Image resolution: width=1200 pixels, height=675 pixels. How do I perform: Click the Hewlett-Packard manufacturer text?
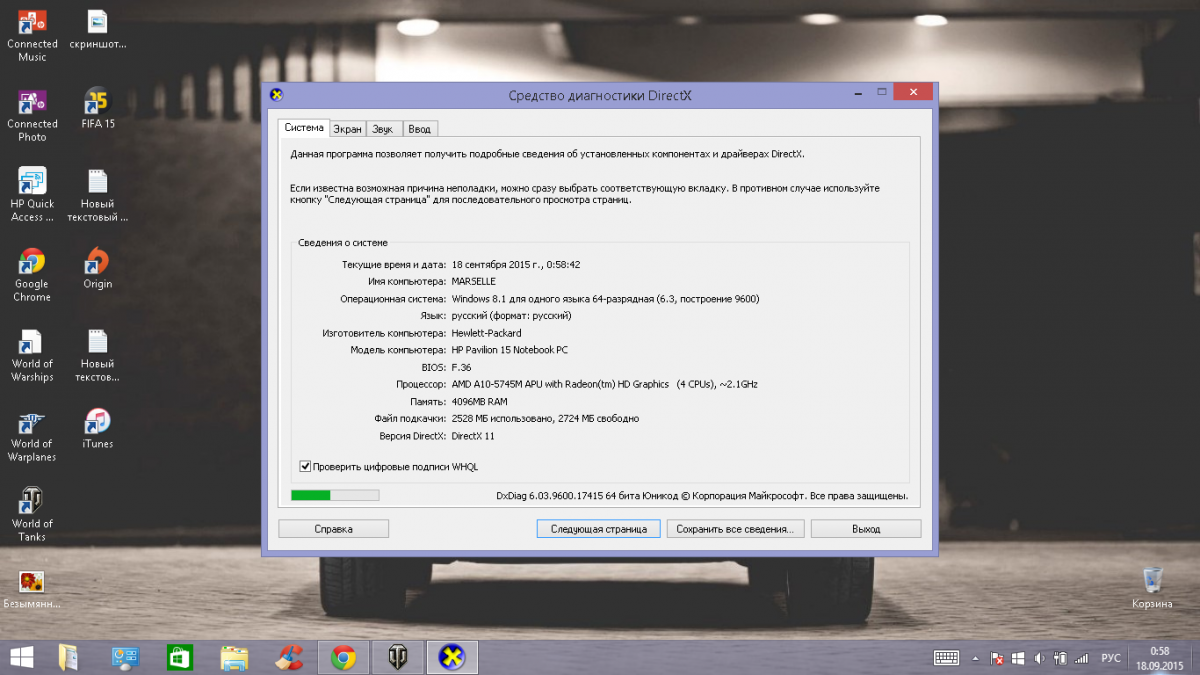[486, 333]
